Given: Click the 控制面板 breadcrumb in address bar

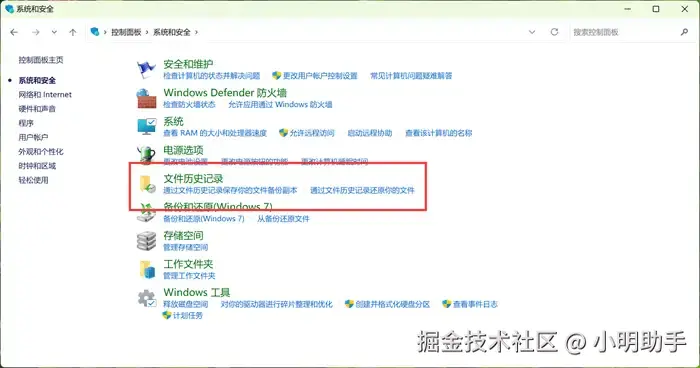Looking at the screenshot, I should click(126, 32).
